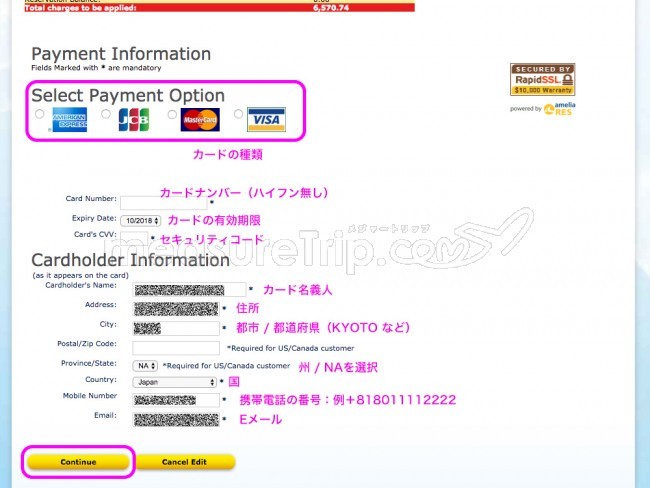The width and height of the screenshot is (650, 488).
Task: Click the Province/State label
Action: 89,363
